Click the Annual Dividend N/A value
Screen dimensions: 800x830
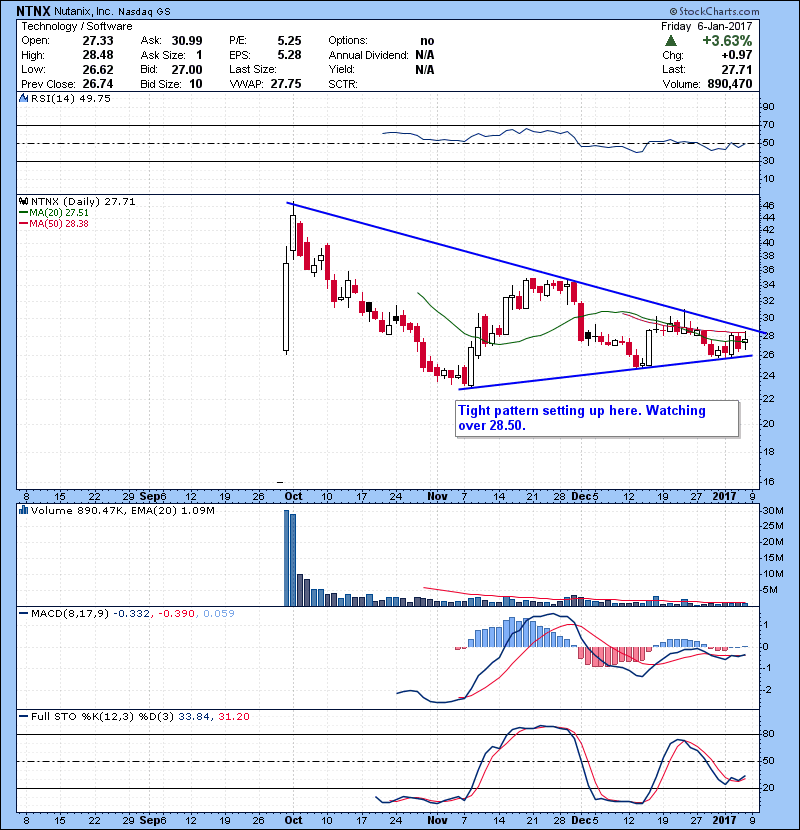[x=425, y=55]
